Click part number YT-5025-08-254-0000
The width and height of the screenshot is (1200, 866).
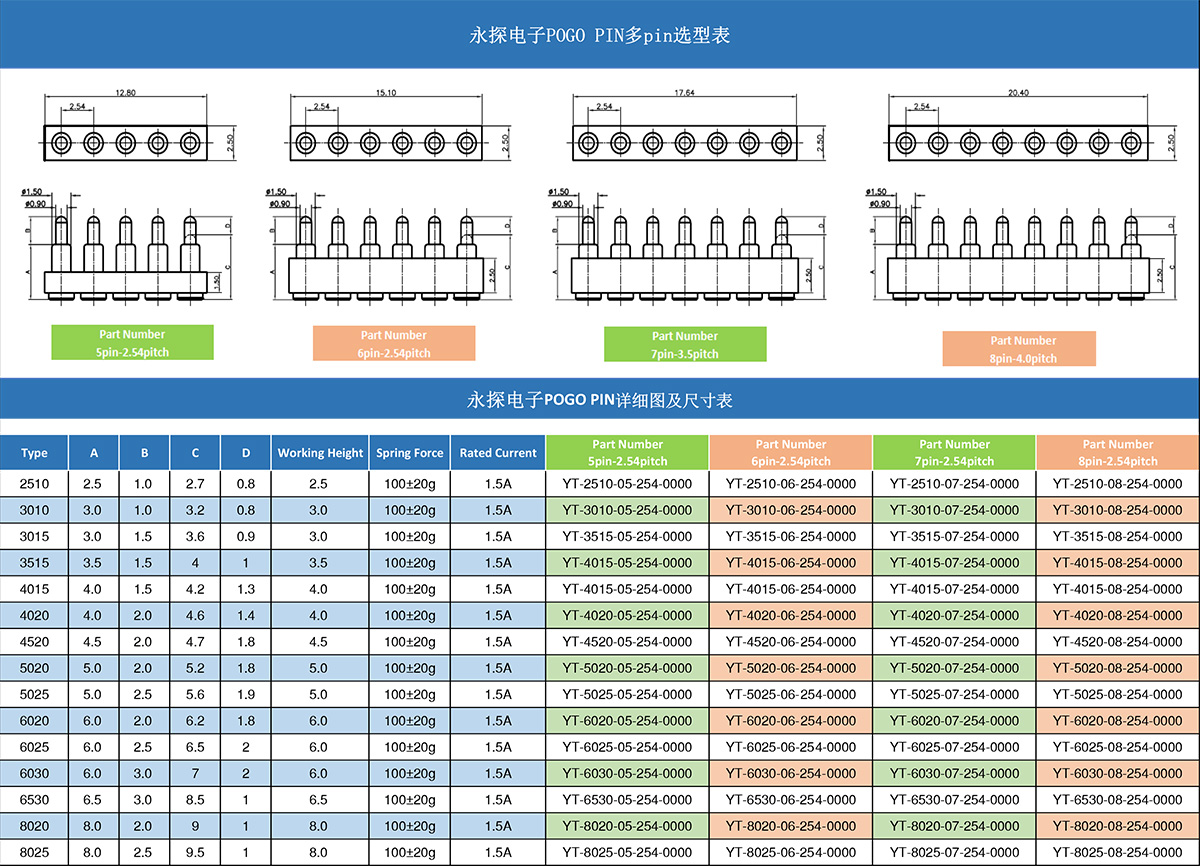click(x=1118, y=694)
